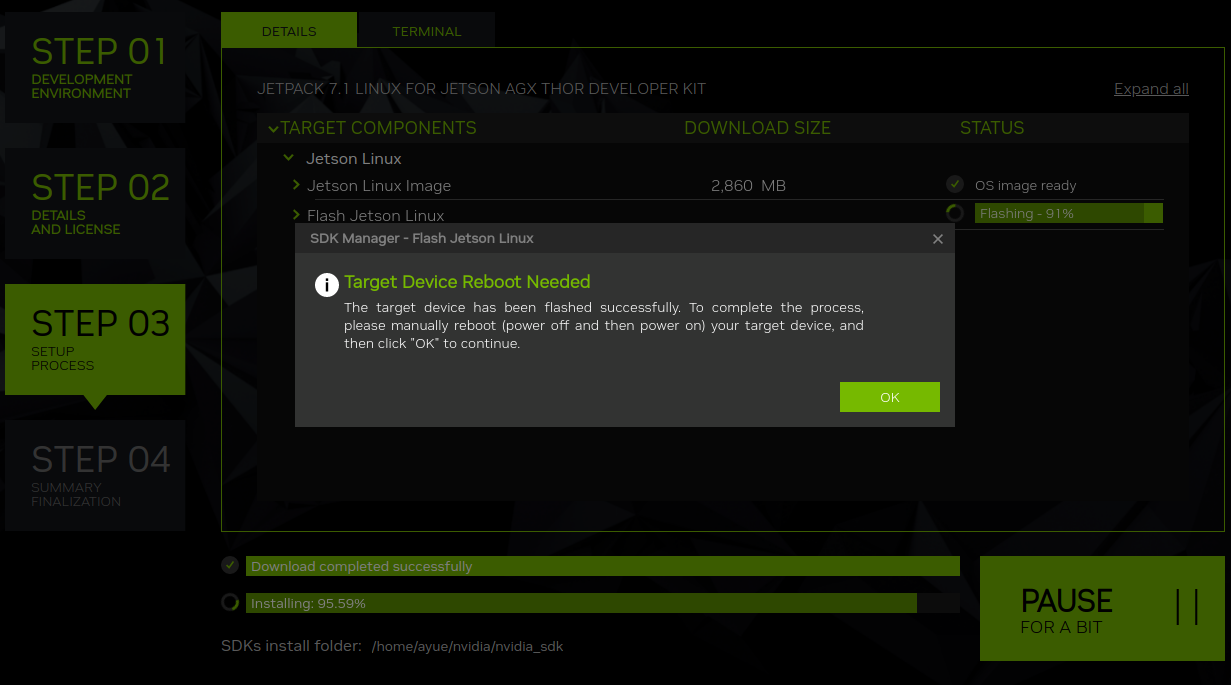This screenshot has height=685, width=1231.
Task: Click OK in the reboot dialog
Action: (889, 397)
